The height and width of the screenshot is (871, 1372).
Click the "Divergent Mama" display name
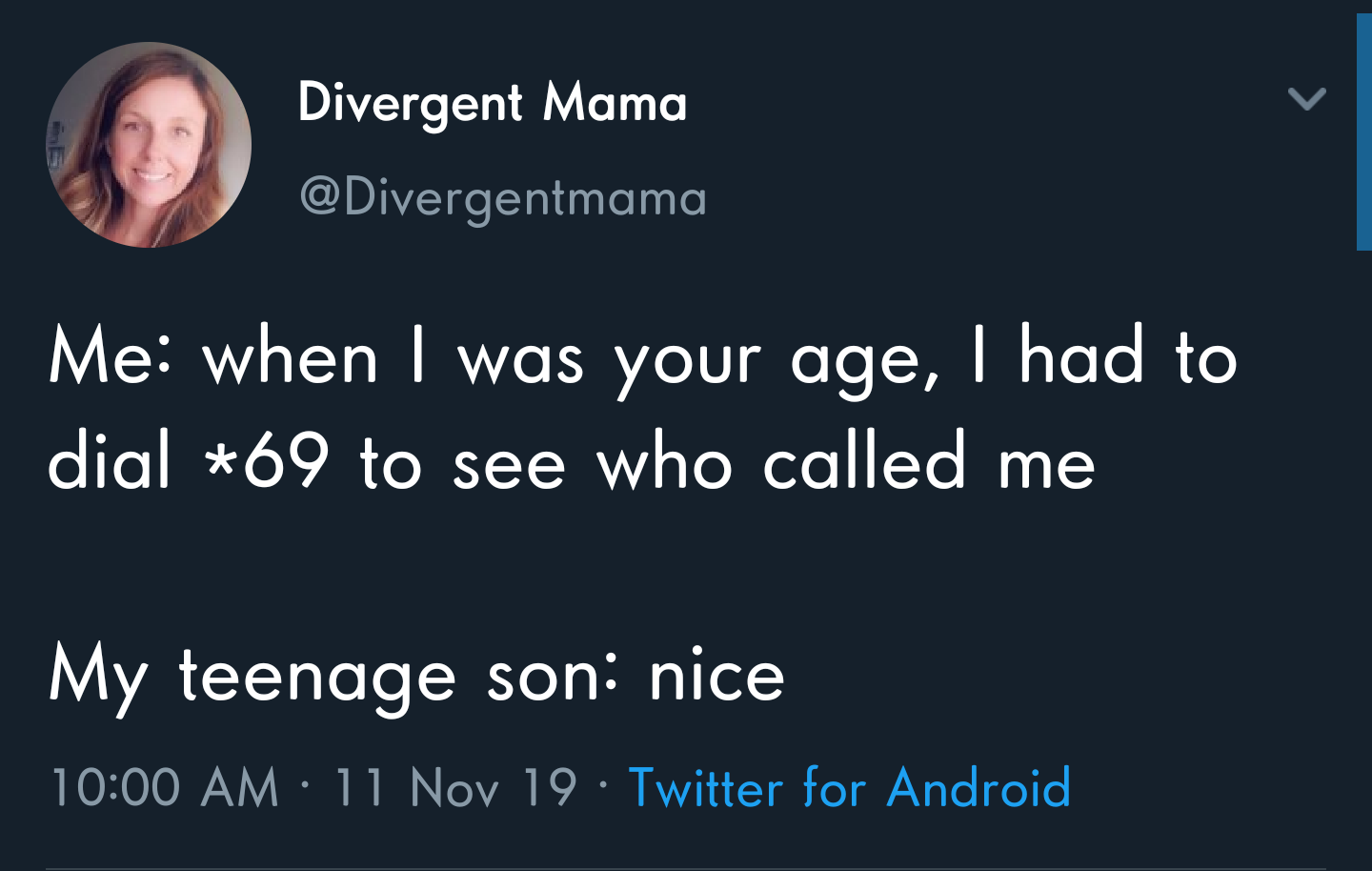tap(492, 103)
